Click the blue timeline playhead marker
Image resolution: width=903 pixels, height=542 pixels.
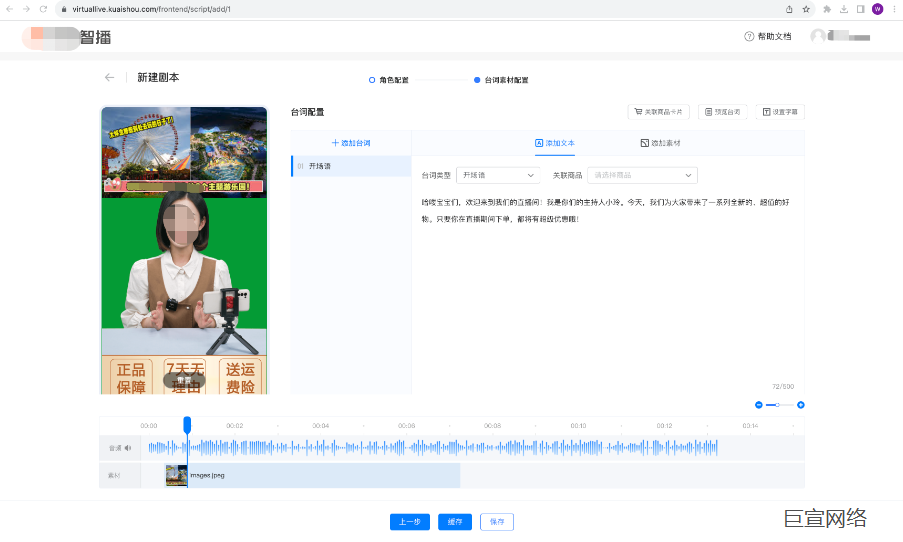click(x=187, y=425)
